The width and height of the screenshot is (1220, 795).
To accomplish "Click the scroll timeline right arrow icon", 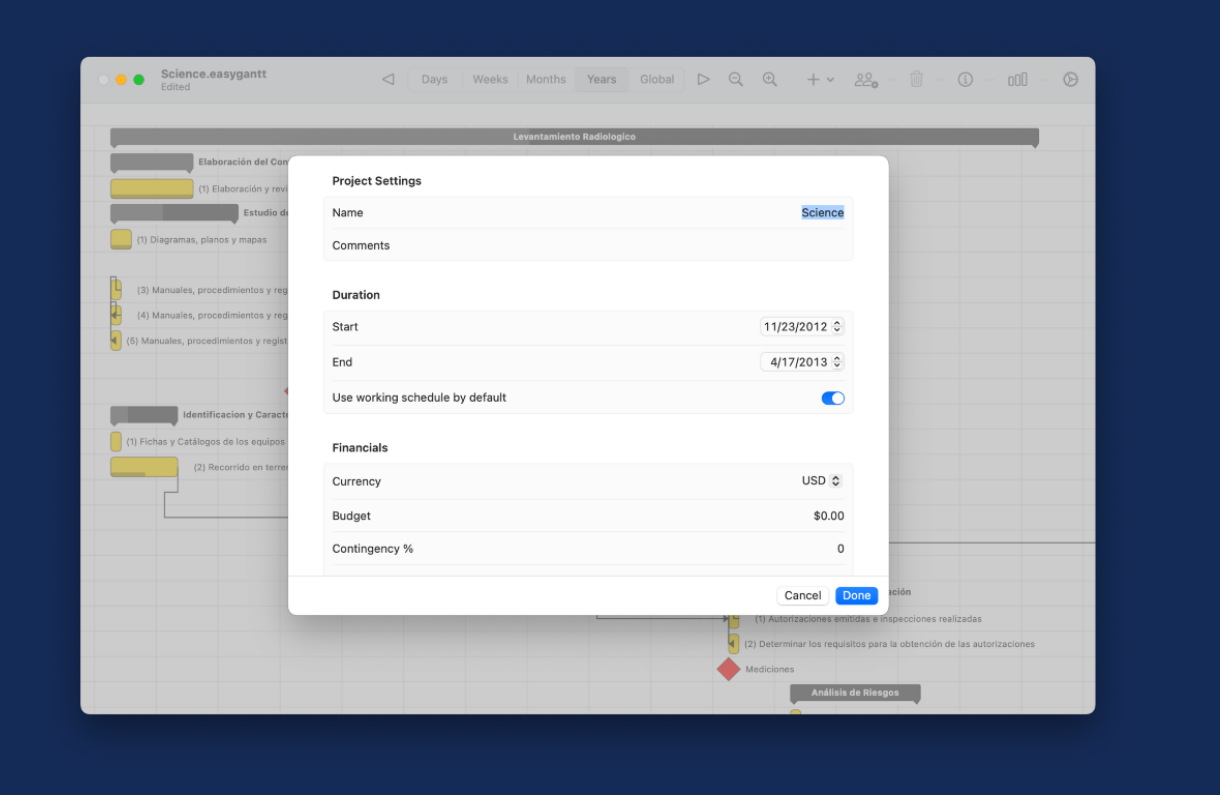I will pos(703,80).
